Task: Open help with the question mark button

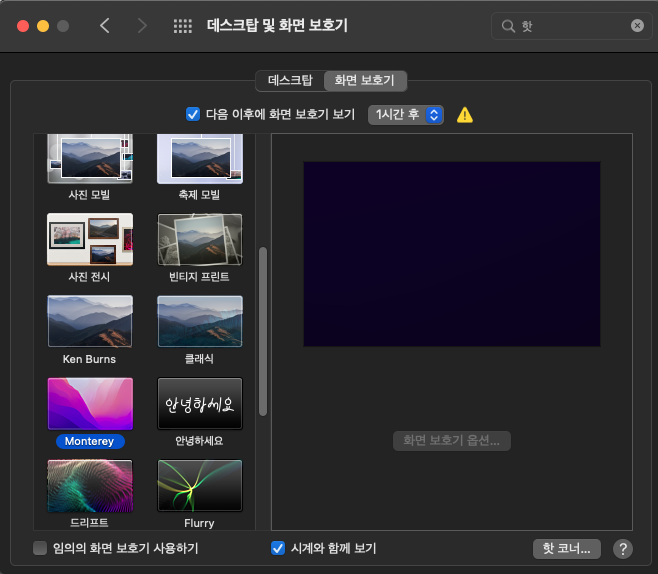Action: click(623, 548)
